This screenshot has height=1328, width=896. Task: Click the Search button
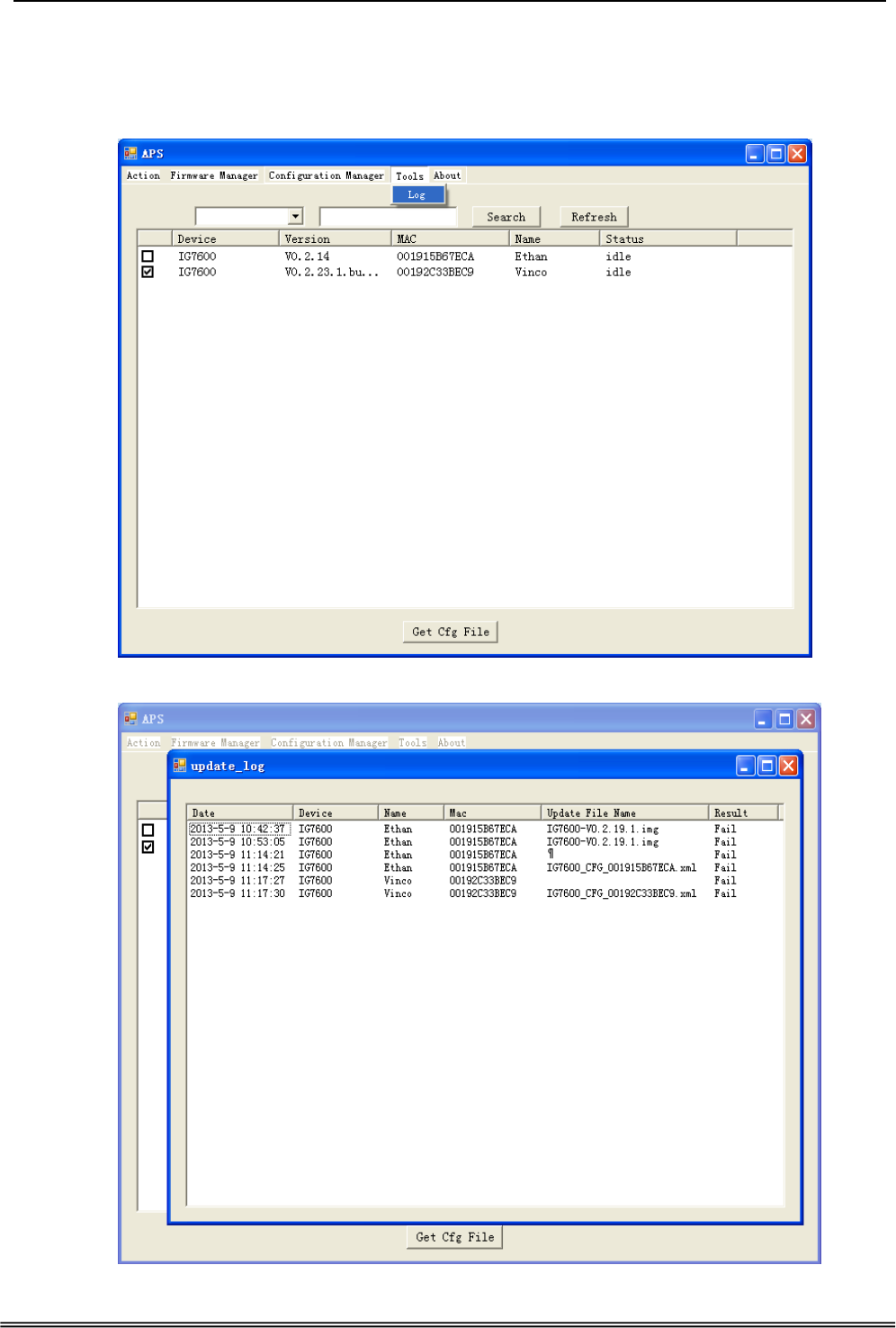coord(506,217)
